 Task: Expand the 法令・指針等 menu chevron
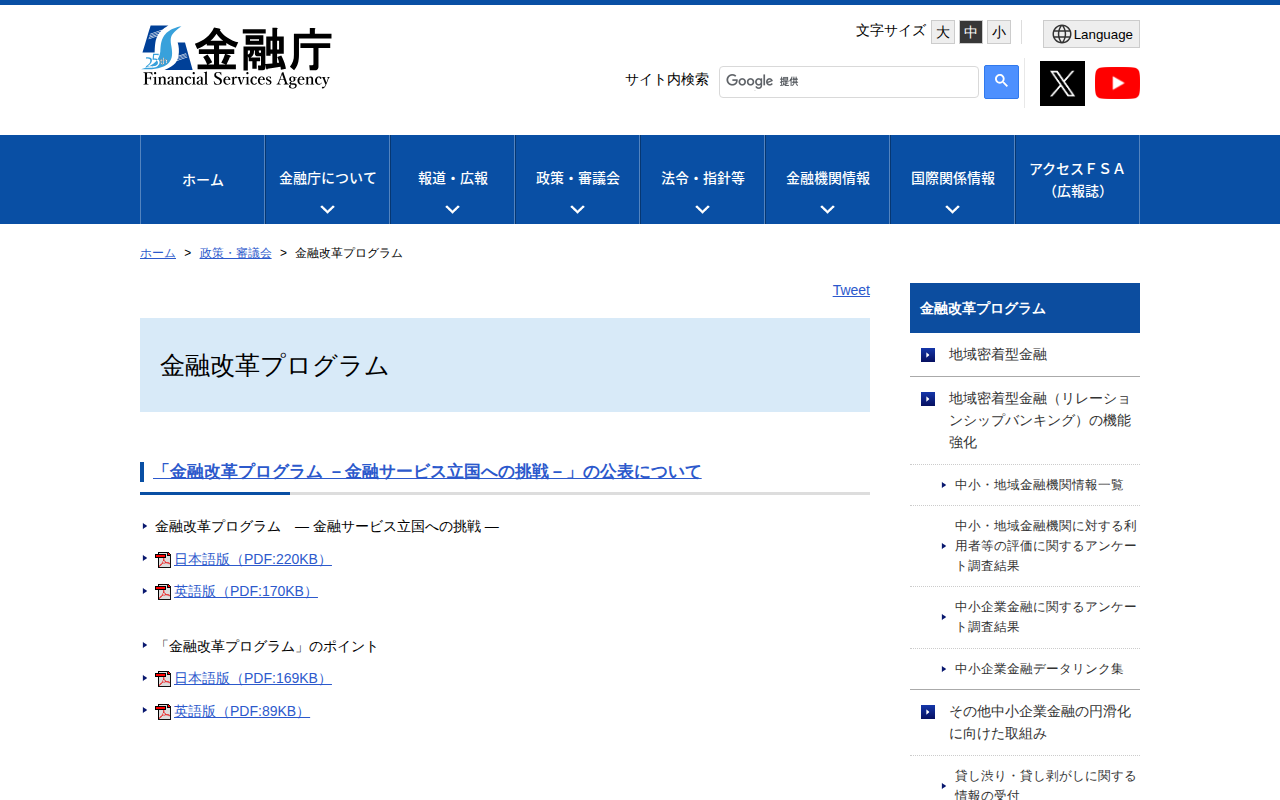point(702,209)
